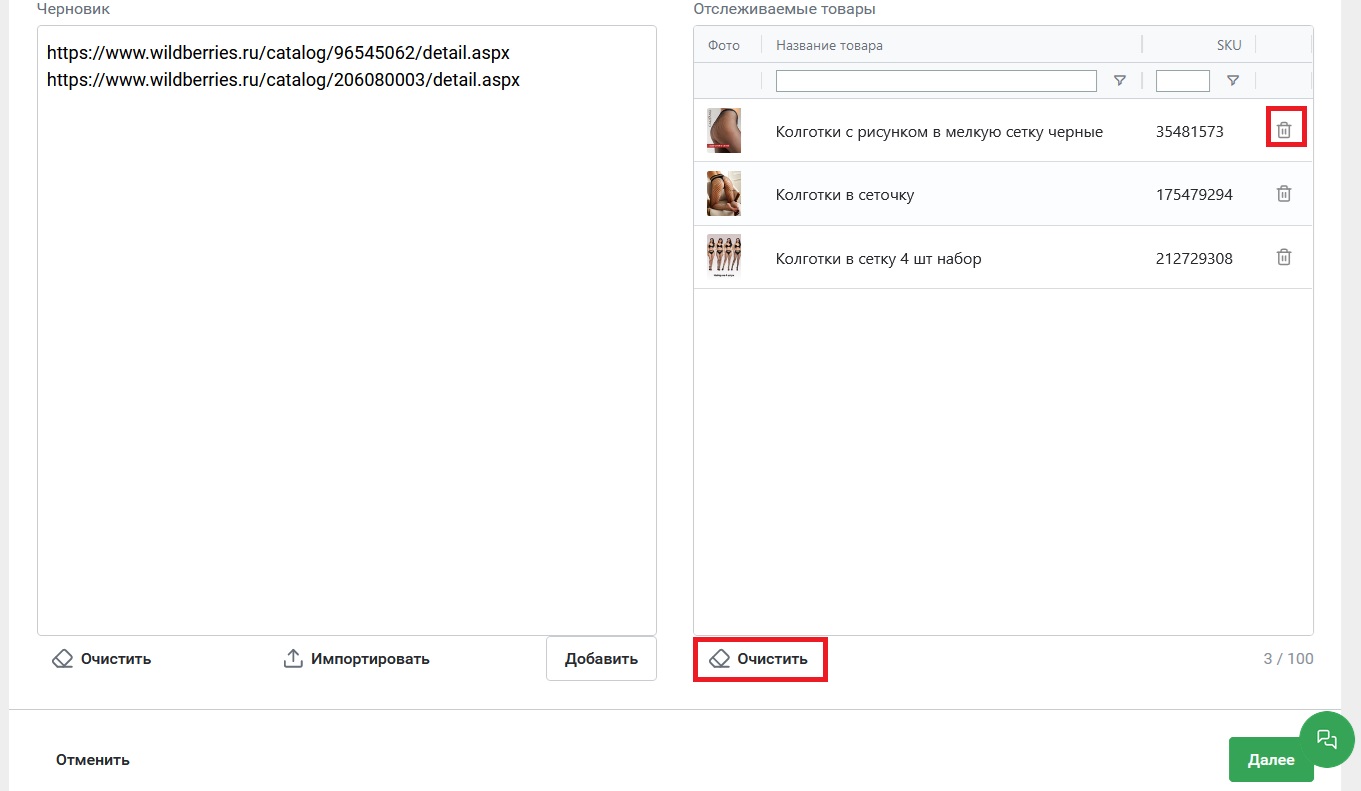Viewport: 1361px width, 791px height.
Task: Delete the Колготки в сеточку row
Action: coord(1284,194)
